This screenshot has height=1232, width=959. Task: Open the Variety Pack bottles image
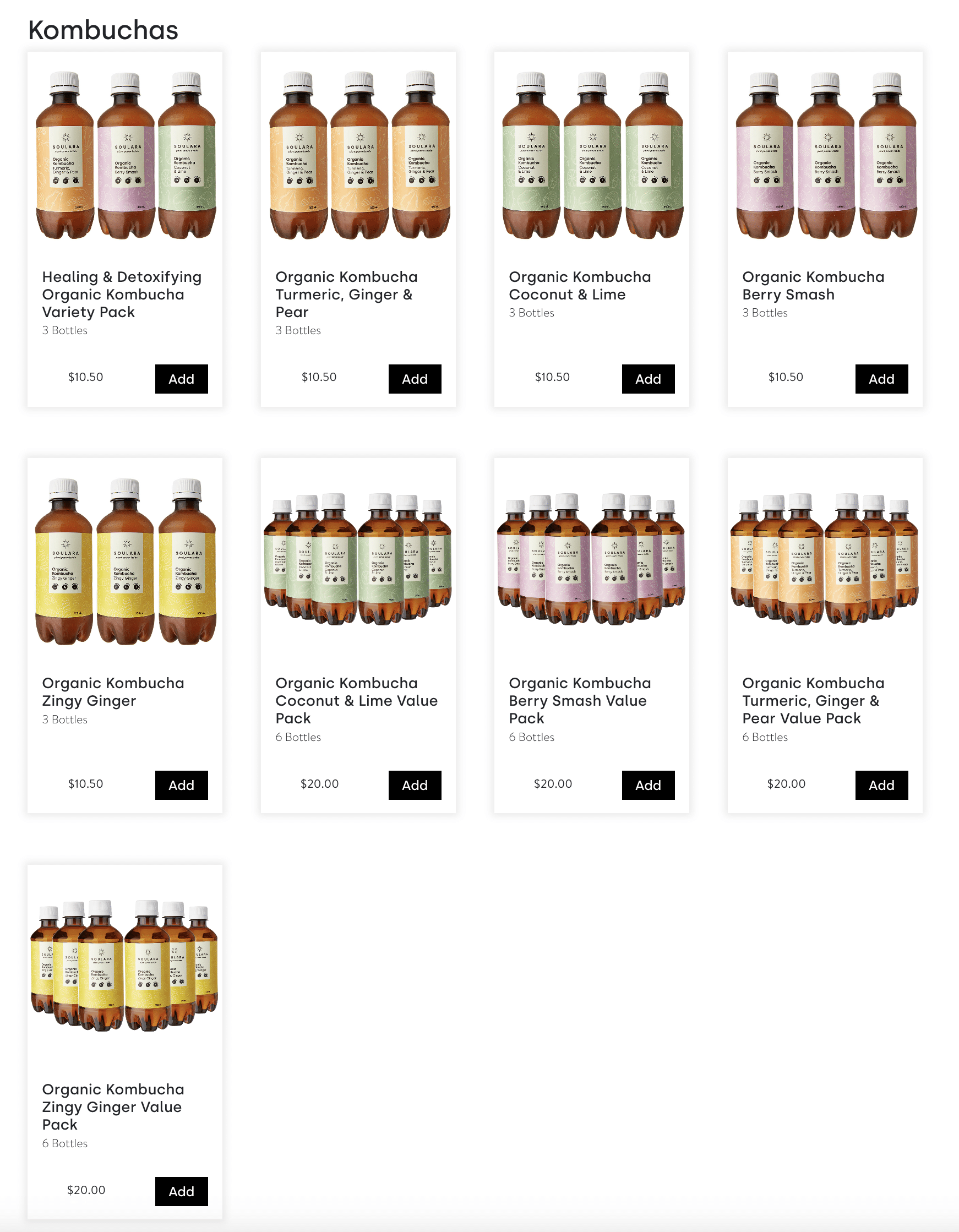[125, 155]
